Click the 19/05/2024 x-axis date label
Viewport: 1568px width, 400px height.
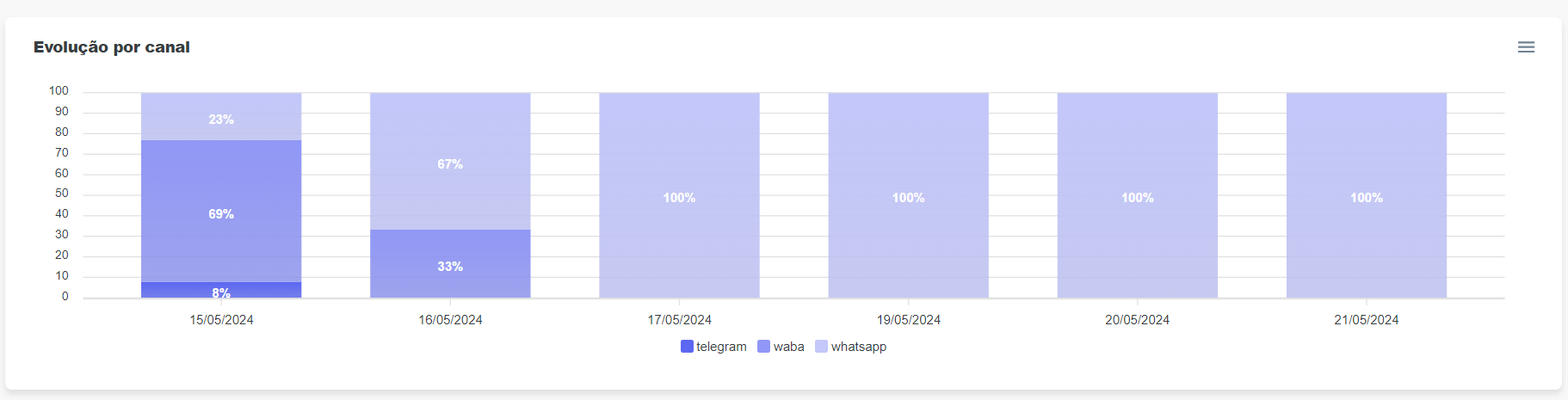pos(908,320)
